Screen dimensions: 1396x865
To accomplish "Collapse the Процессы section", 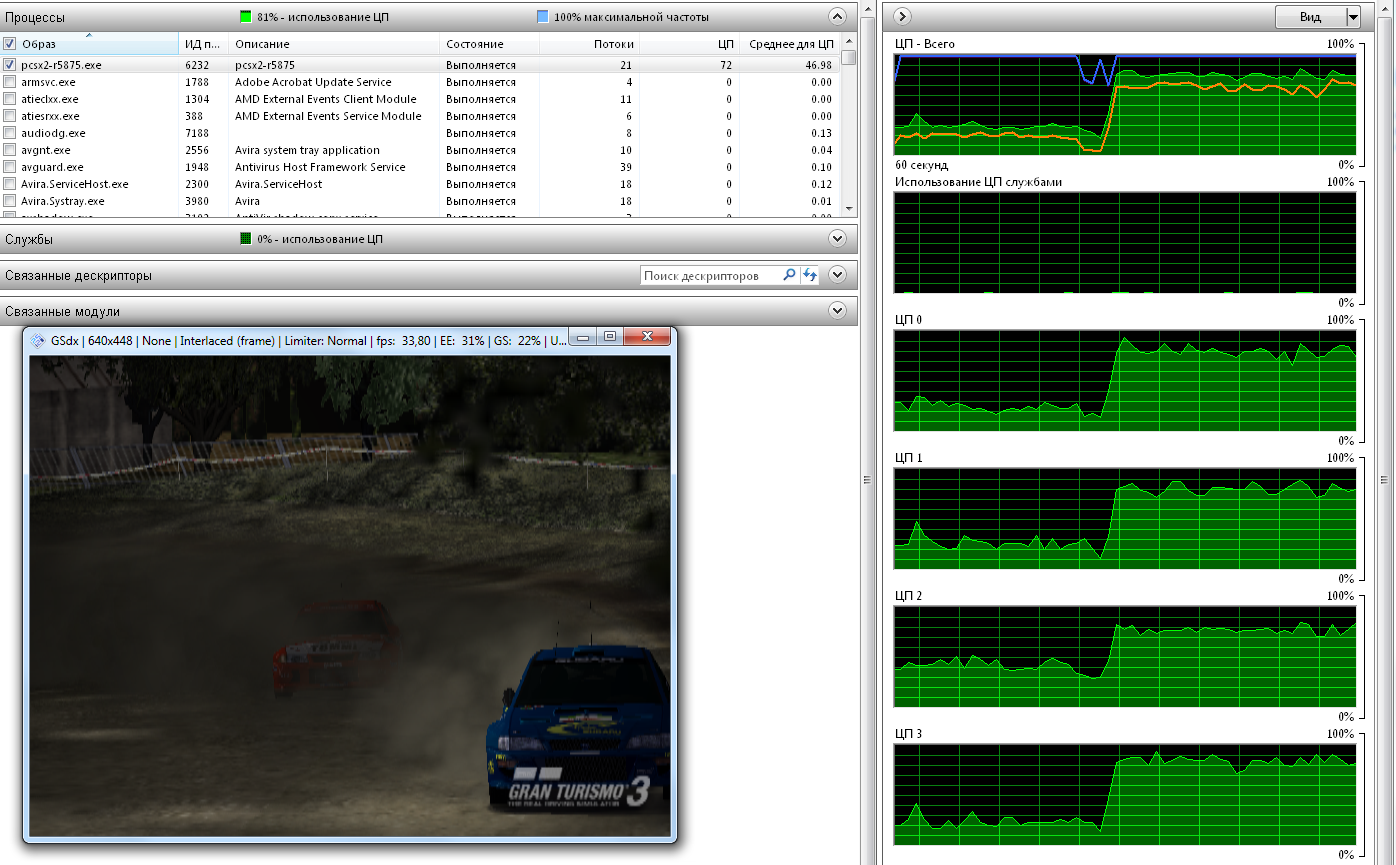I will coord(837,16).
